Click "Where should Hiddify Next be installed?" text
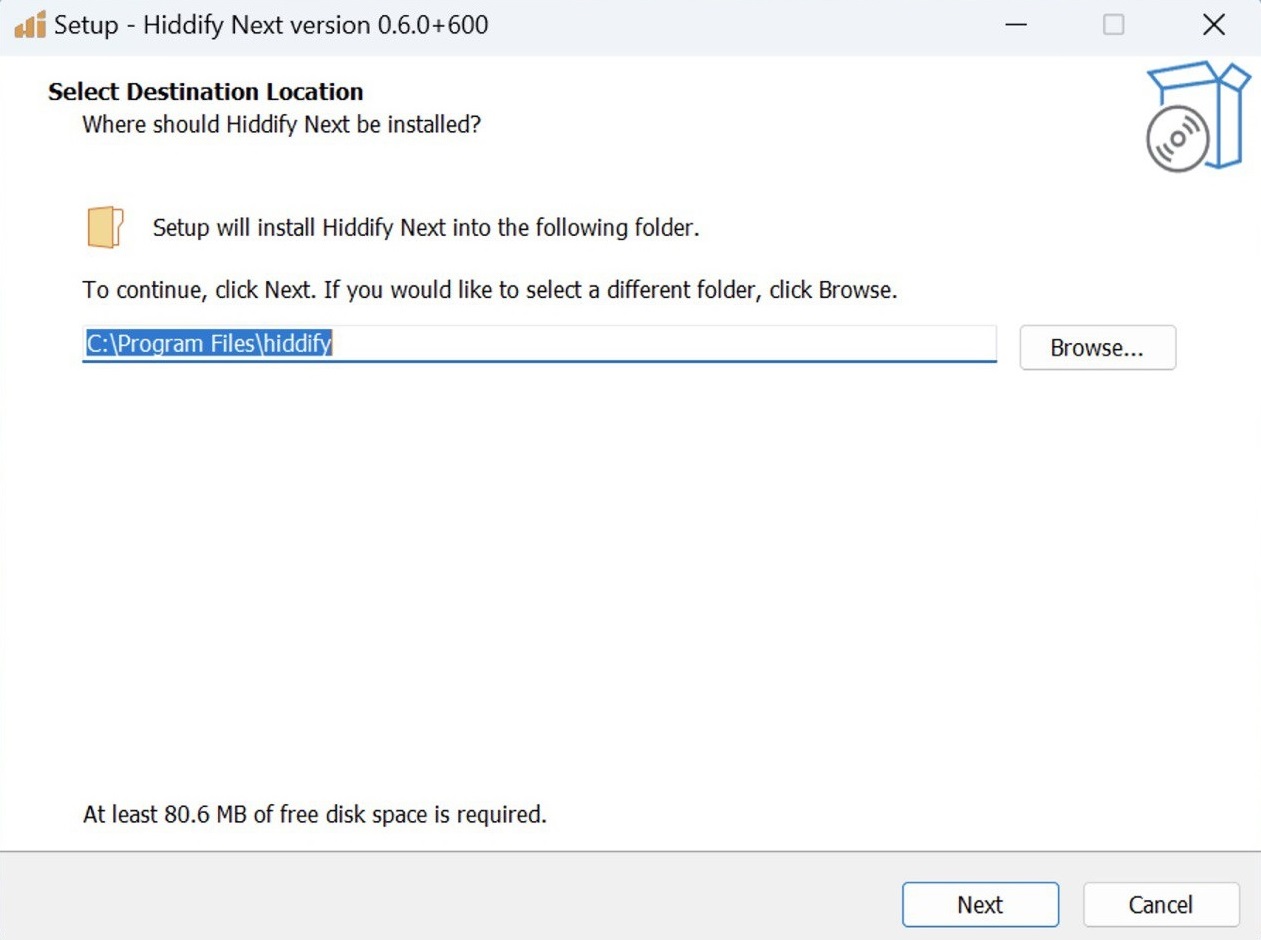This screenshot has width=1261, height=940. point(281,125)
